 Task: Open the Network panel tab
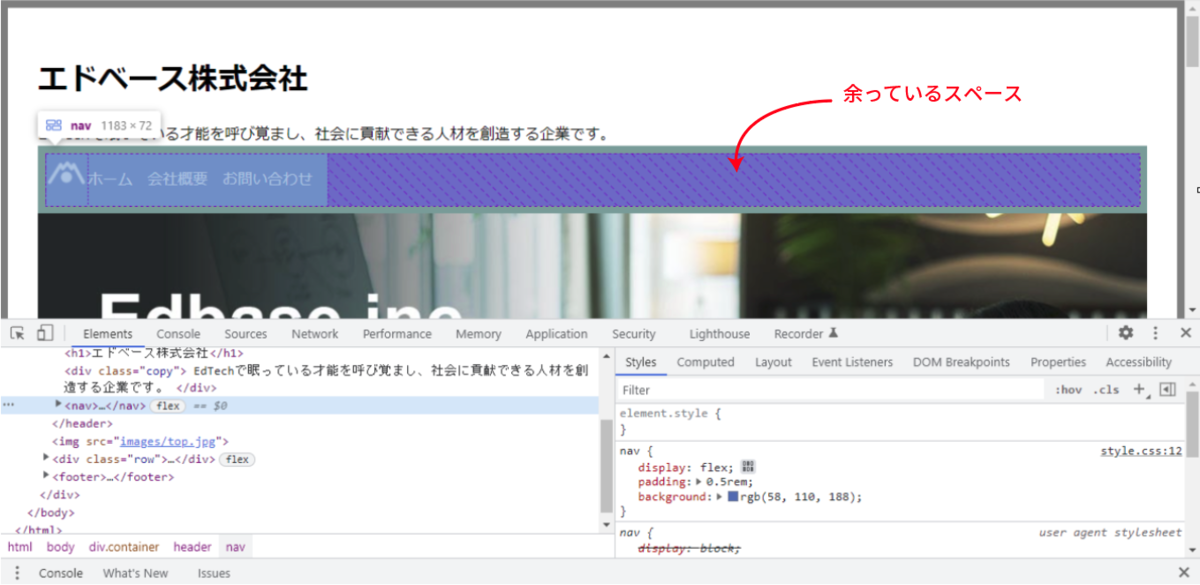[315, 334]
